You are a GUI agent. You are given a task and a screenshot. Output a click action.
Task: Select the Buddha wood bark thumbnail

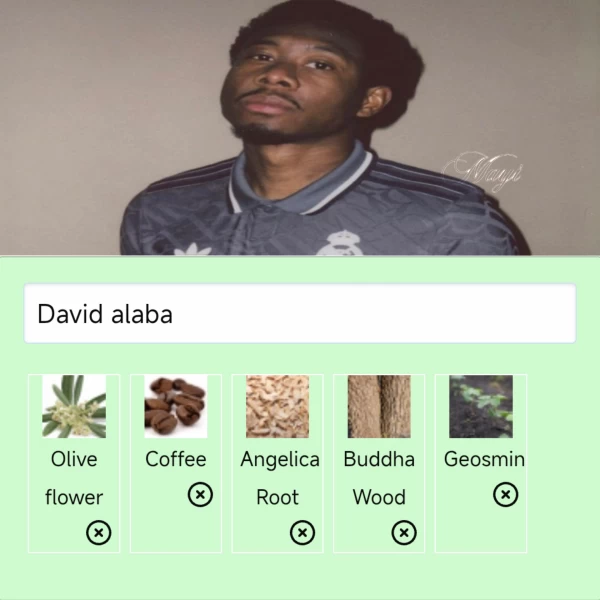click(x=379, y=406)
